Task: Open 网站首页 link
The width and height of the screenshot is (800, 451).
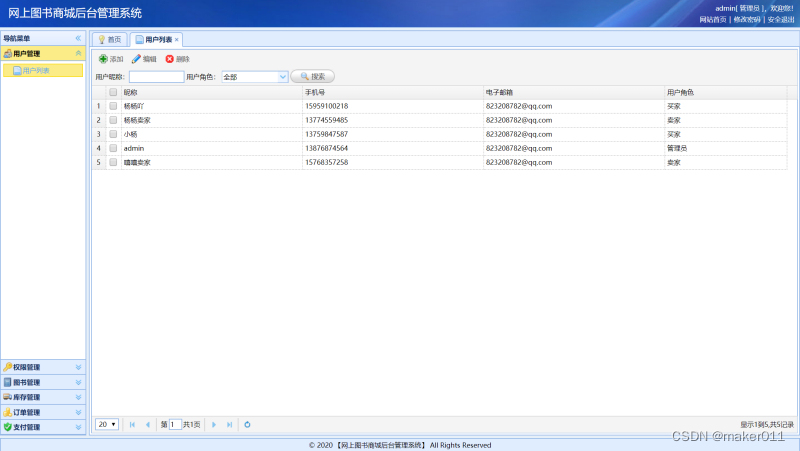Action: [x=713, y=19]
